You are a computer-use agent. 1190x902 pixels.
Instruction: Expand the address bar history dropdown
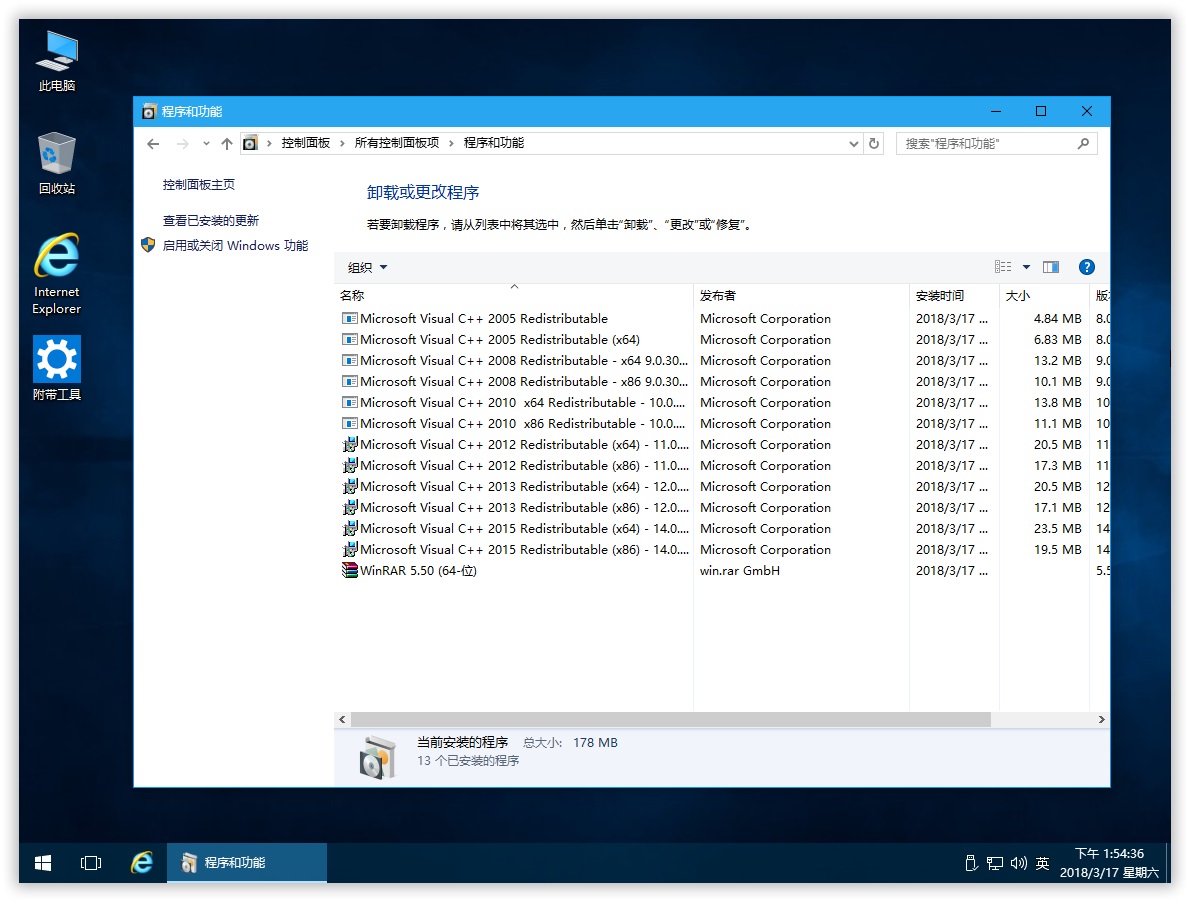(854, 143)
